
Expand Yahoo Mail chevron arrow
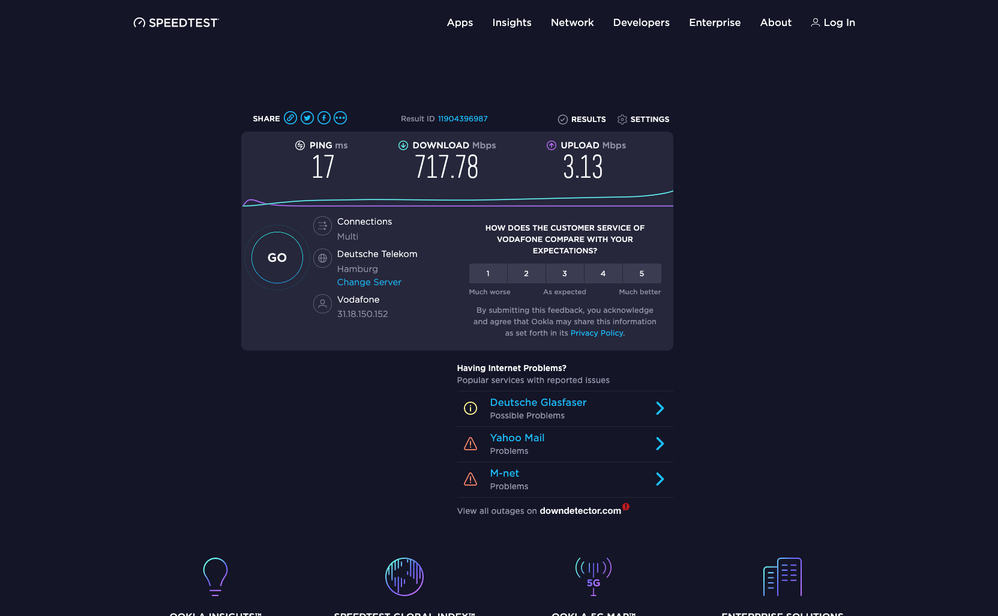click(x=660, y=444)
